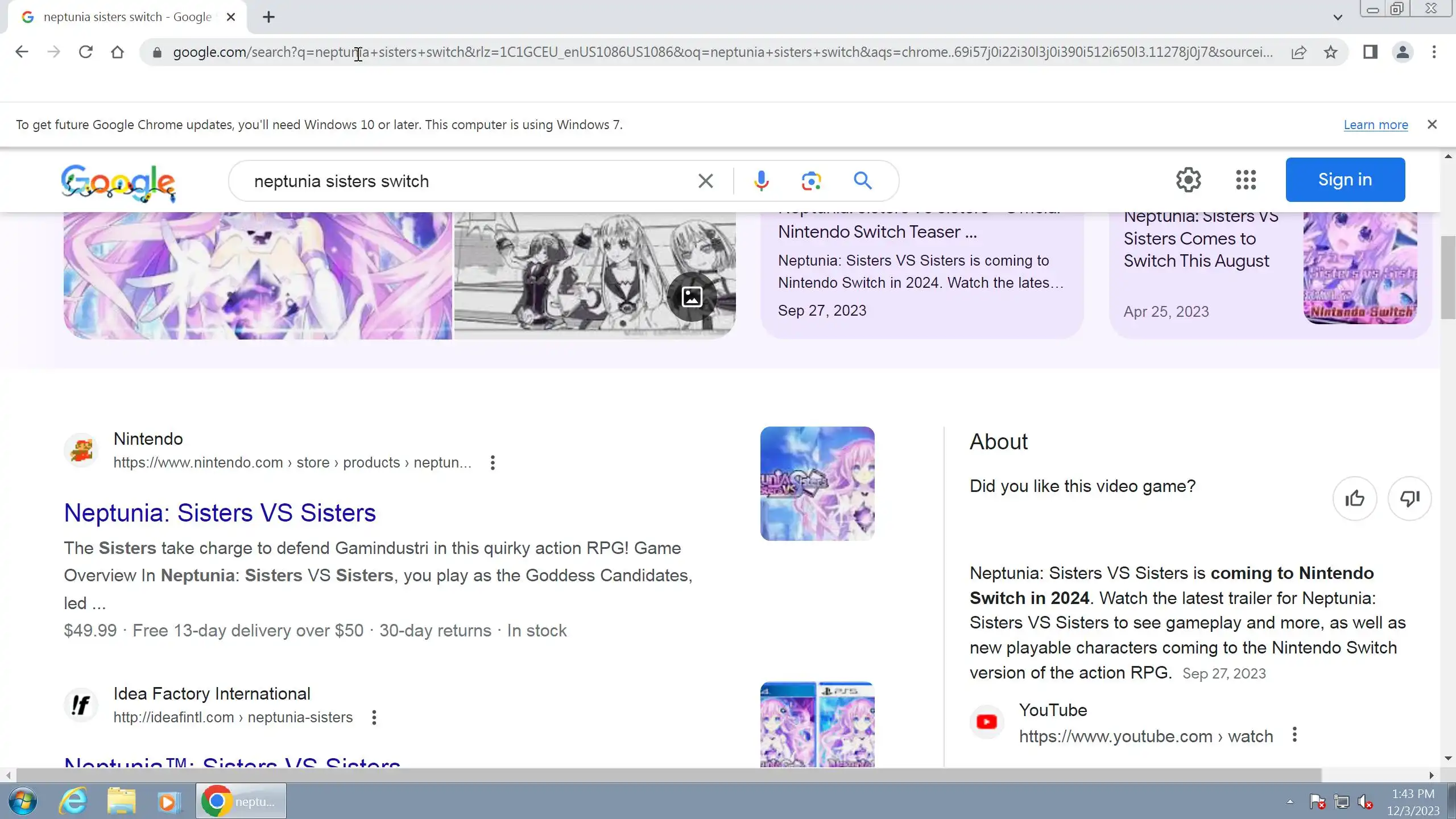Click thumbs up for this video game

(x=1354, y=499)
